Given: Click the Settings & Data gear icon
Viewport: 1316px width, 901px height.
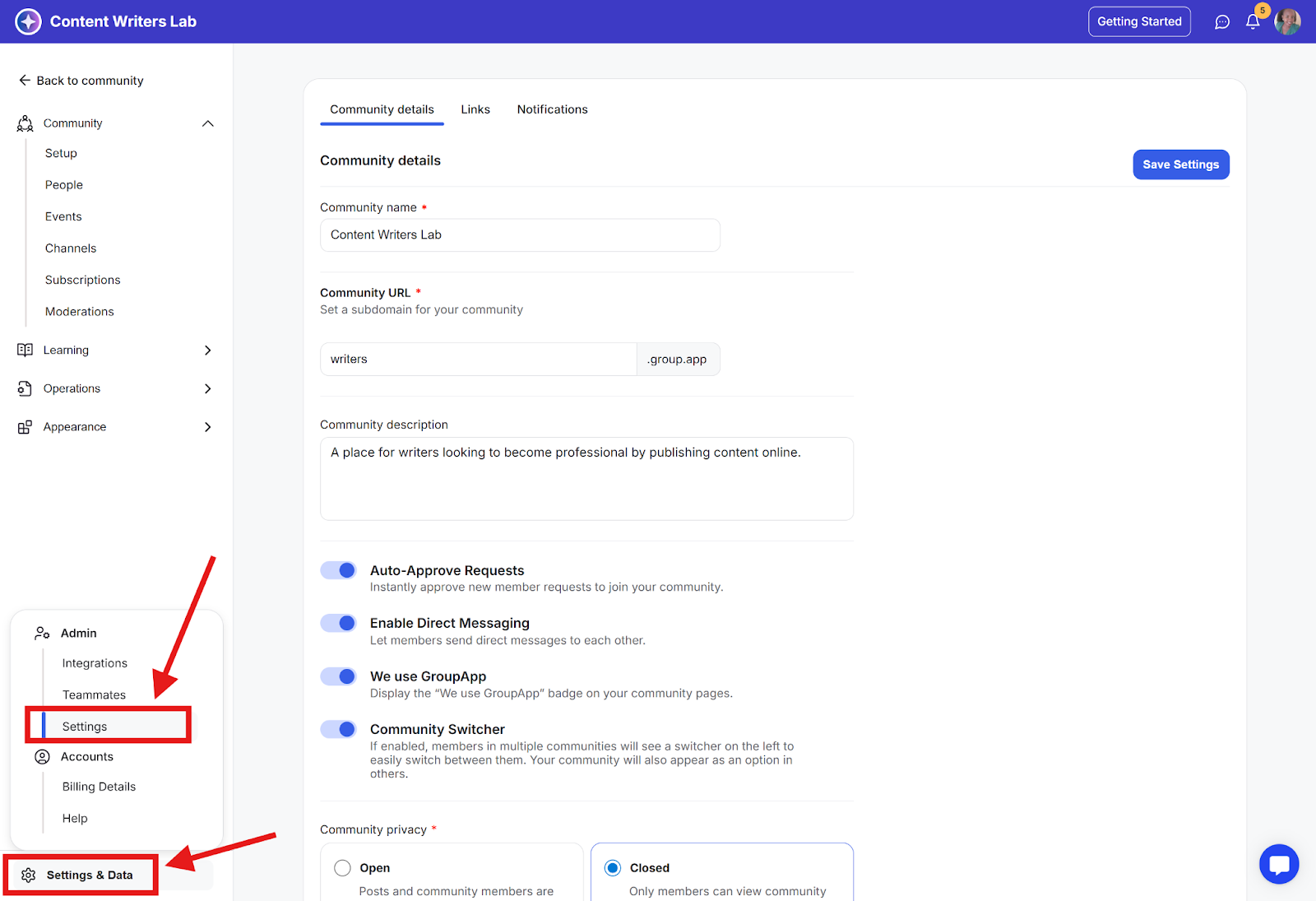Looking at the screenshot, I should coord(29,875).
